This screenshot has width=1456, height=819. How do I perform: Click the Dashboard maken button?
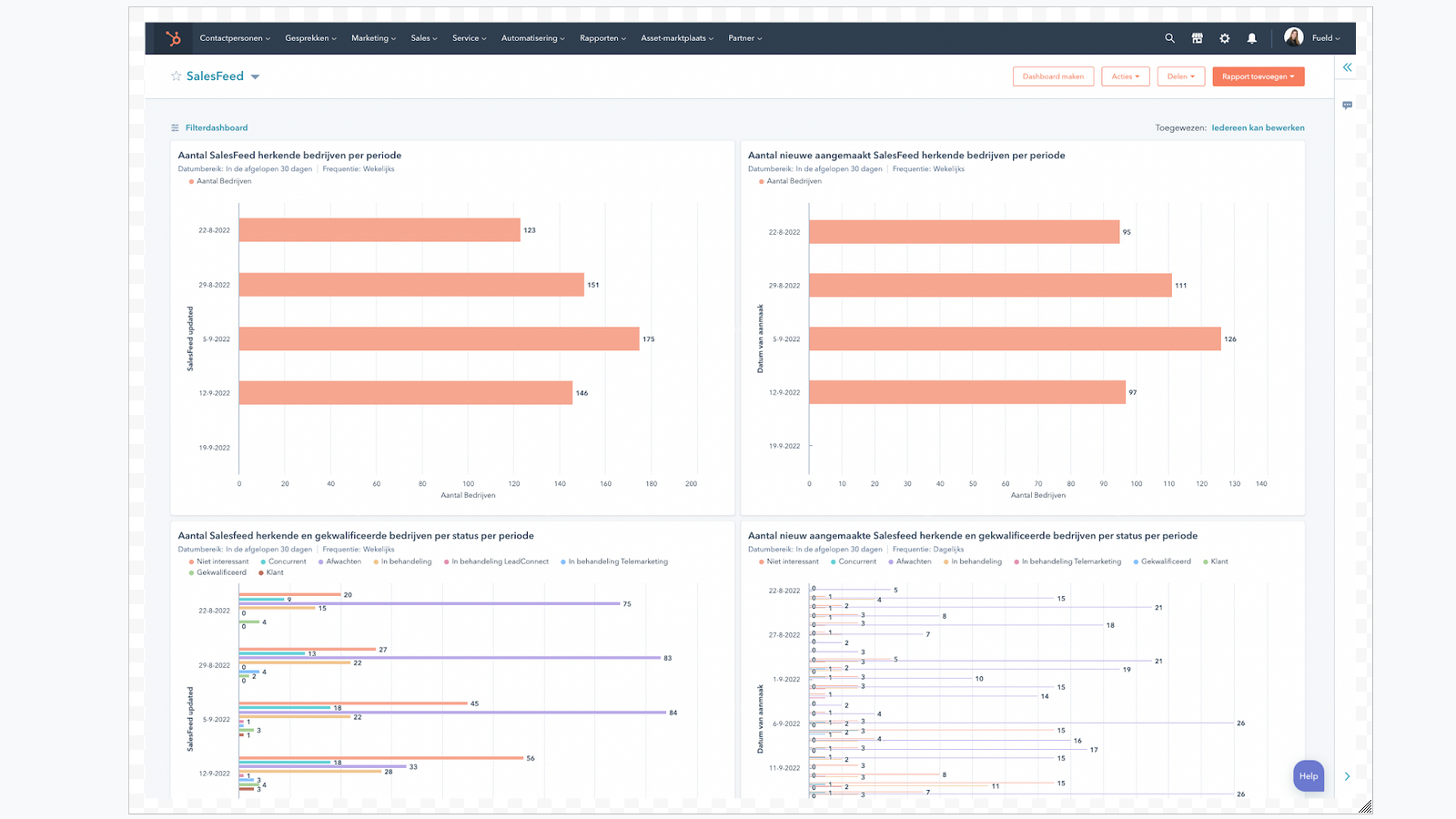tap(1053, 76)
